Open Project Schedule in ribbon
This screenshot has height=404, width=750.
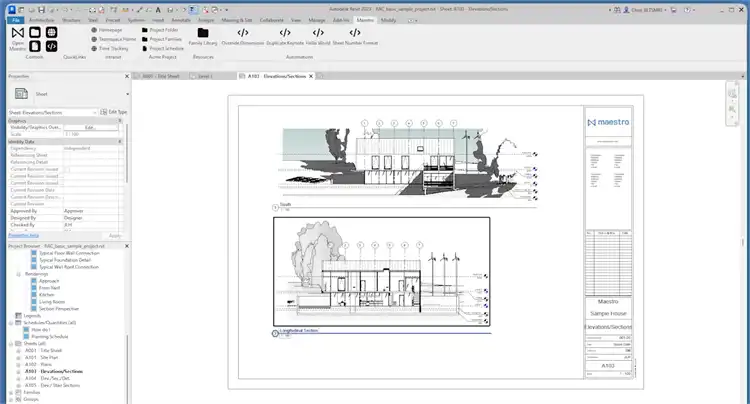(163, 48)
